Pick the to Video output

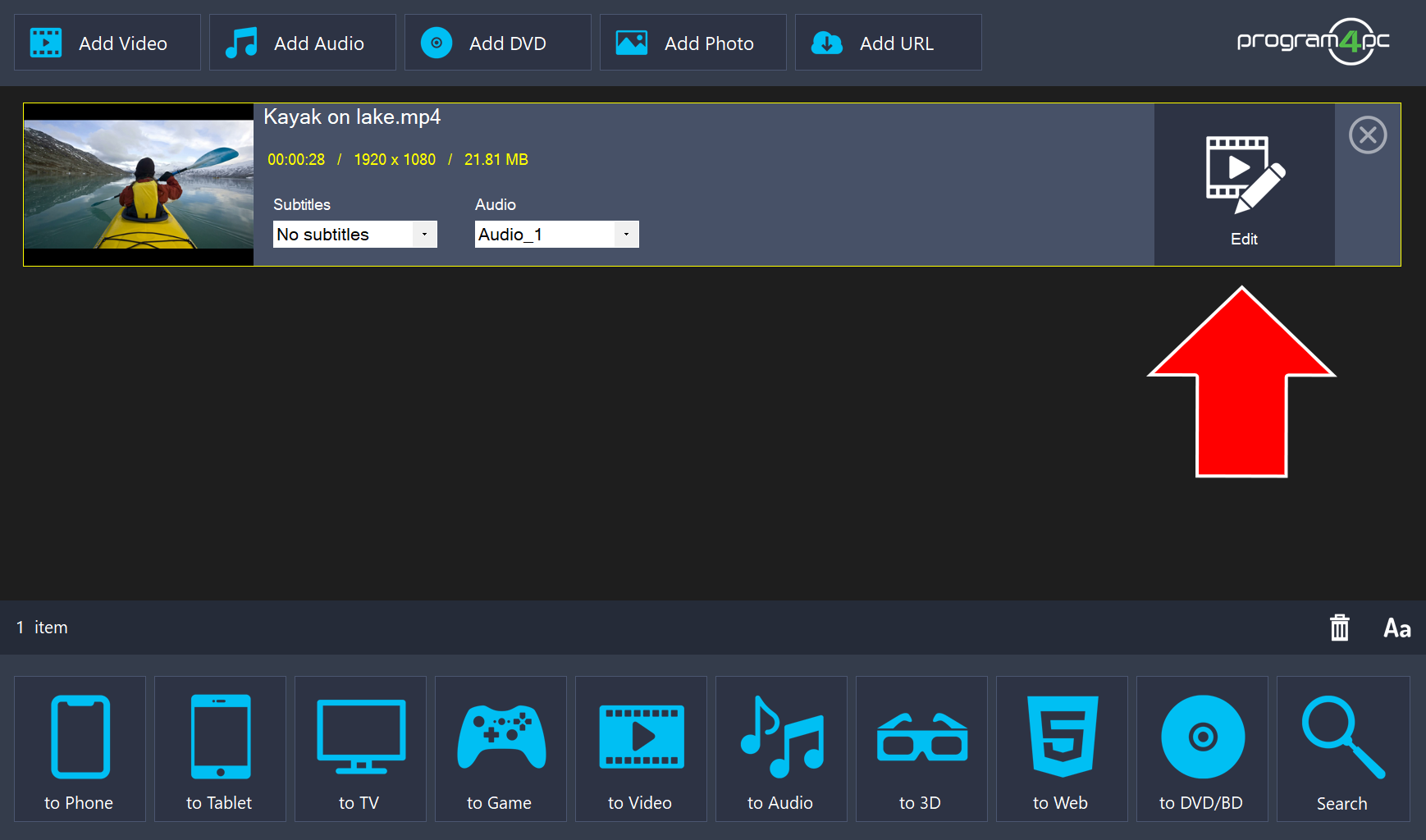point(641,749)
